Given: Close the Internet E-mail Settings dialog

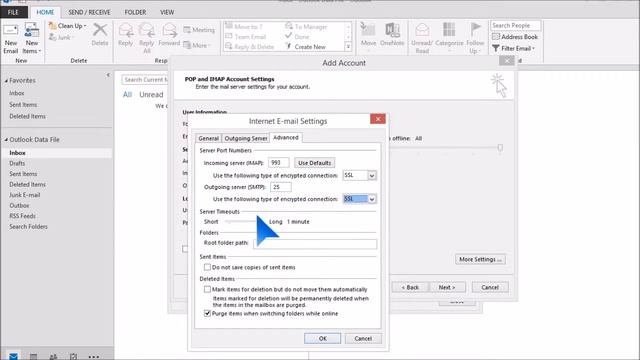Looking at the screenshot, I should pyautogui.click(x=378, y=119).
